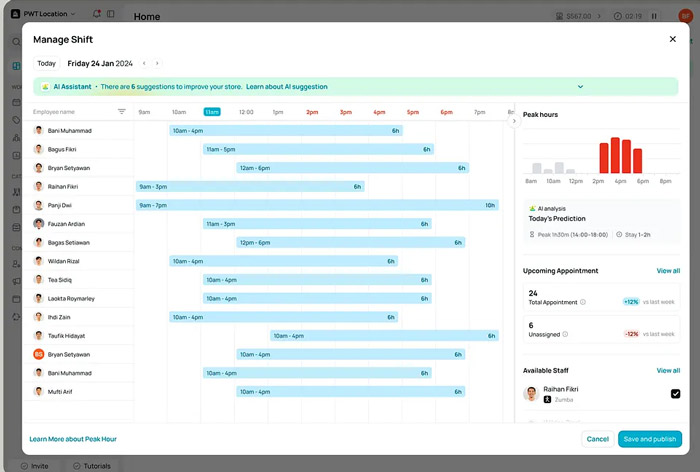Click the Today button
700x472 pixels.
click(47, 63)
